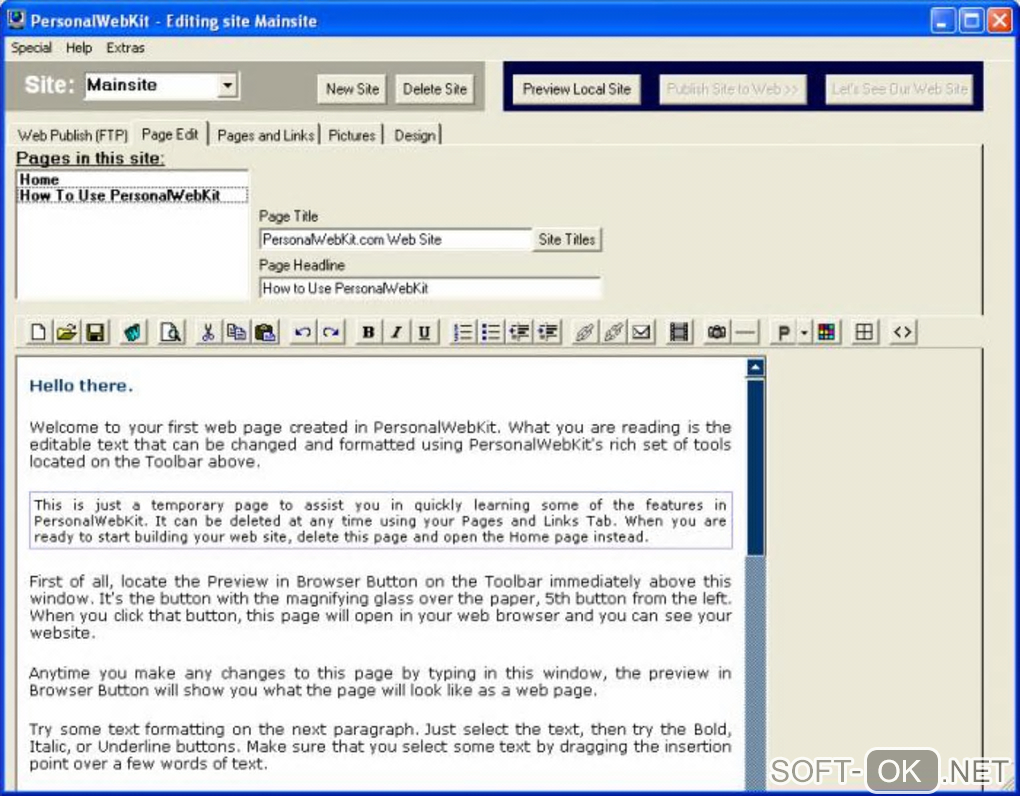Click the Open folder toolbar icon

(66, 332)
